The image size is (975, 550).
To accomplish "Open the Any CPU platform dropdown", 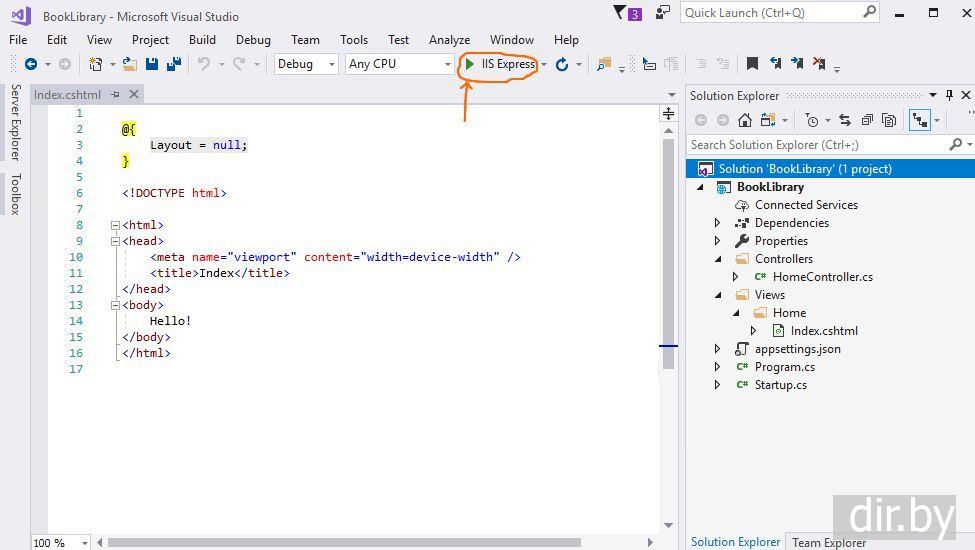I will tap(399, 64).
